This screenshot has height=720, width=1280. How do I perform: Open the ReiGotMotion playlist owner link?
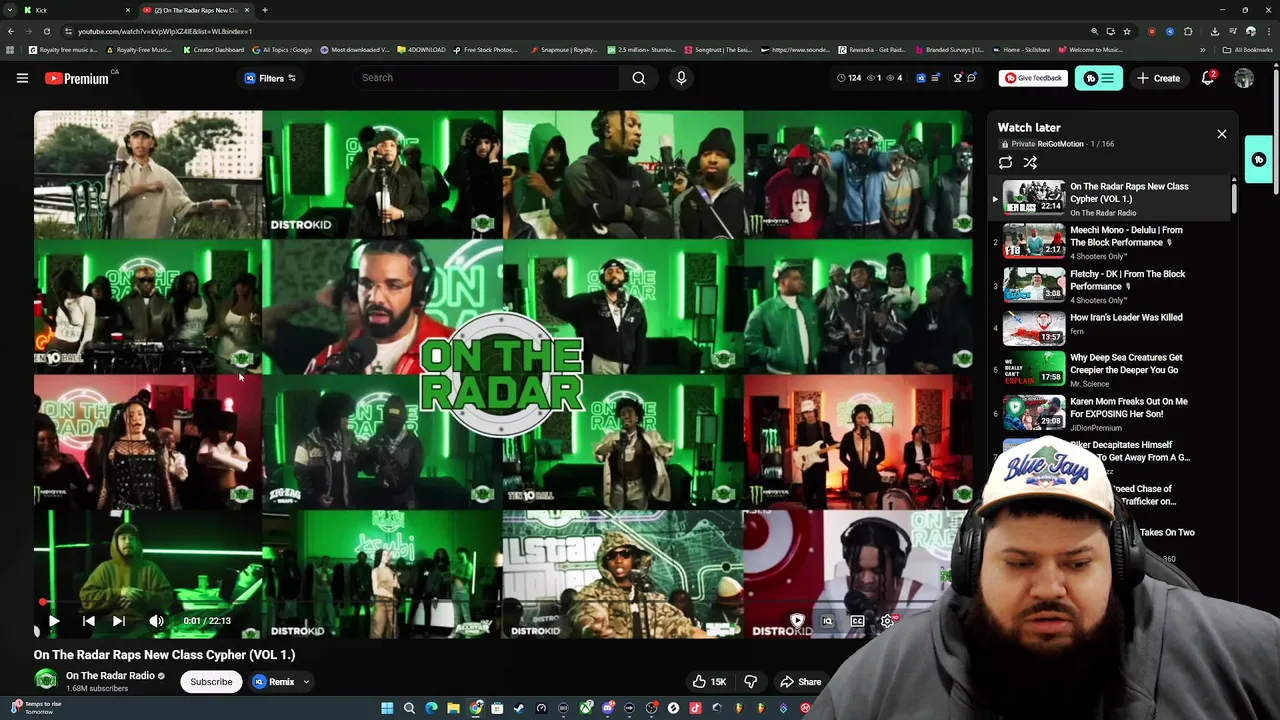coord(1060,144)
